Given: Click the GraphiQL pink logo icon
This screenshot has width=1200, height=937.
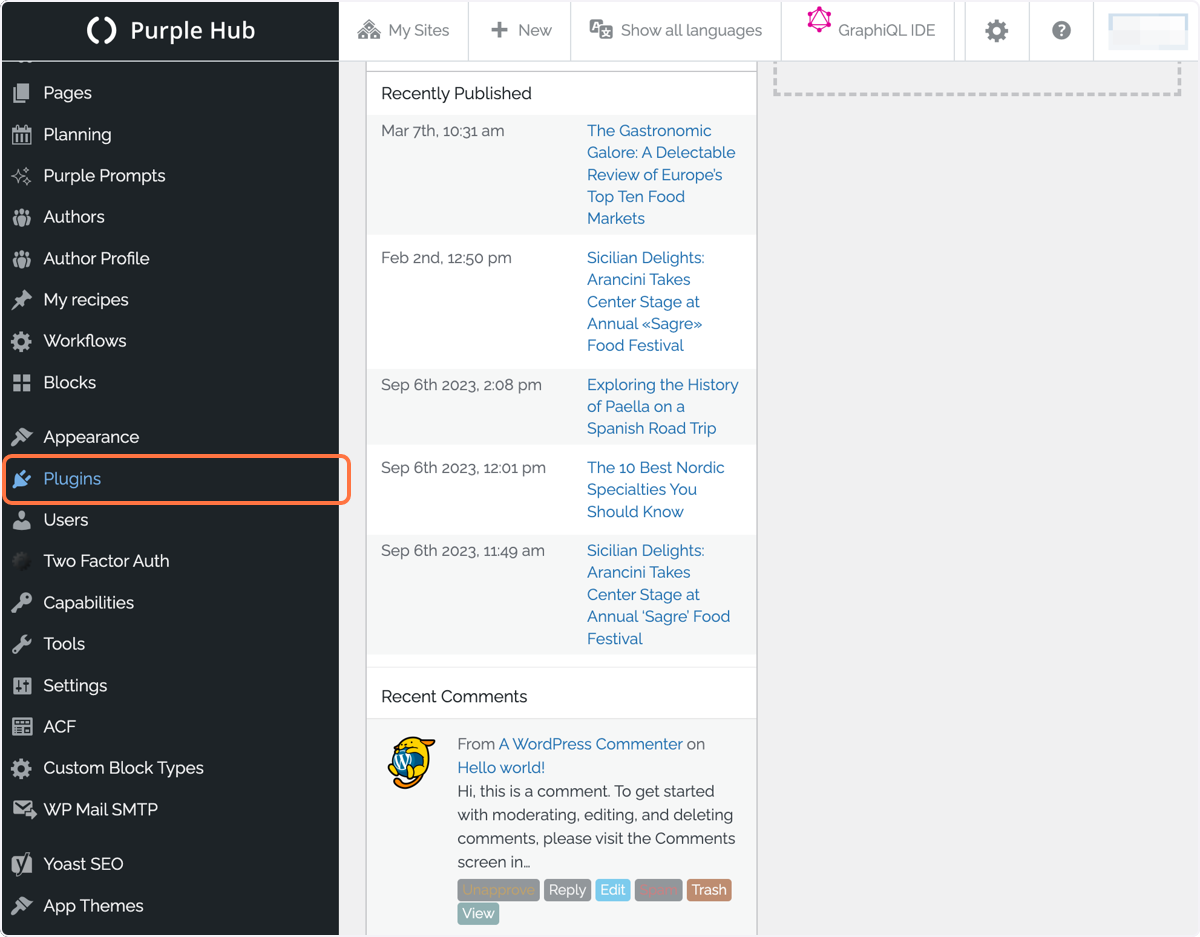Looking at the screenshot, I should (819, 21).
